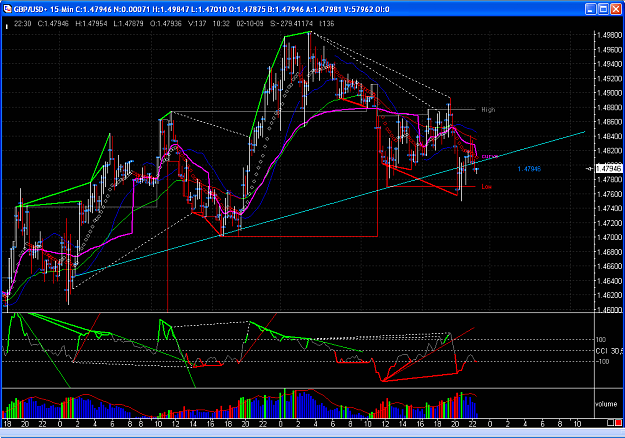625x438 pixels.
Task: Click 'L:1.47879' in the bar info row
Action: pyautogui.click(x=128, y=24)
